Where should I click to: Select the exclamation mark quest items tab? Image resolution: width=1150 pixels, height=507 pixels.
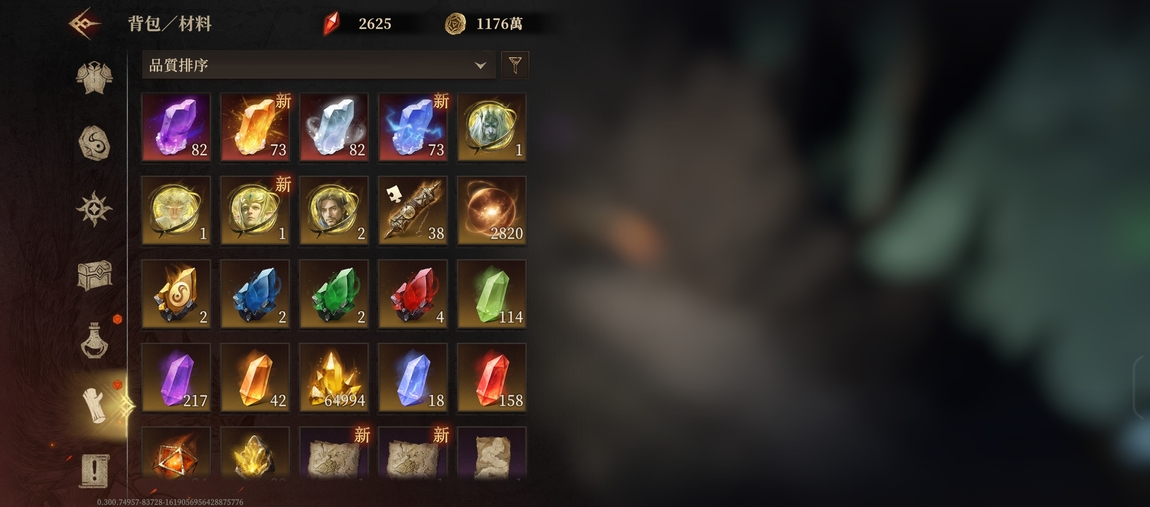[95, 470]
